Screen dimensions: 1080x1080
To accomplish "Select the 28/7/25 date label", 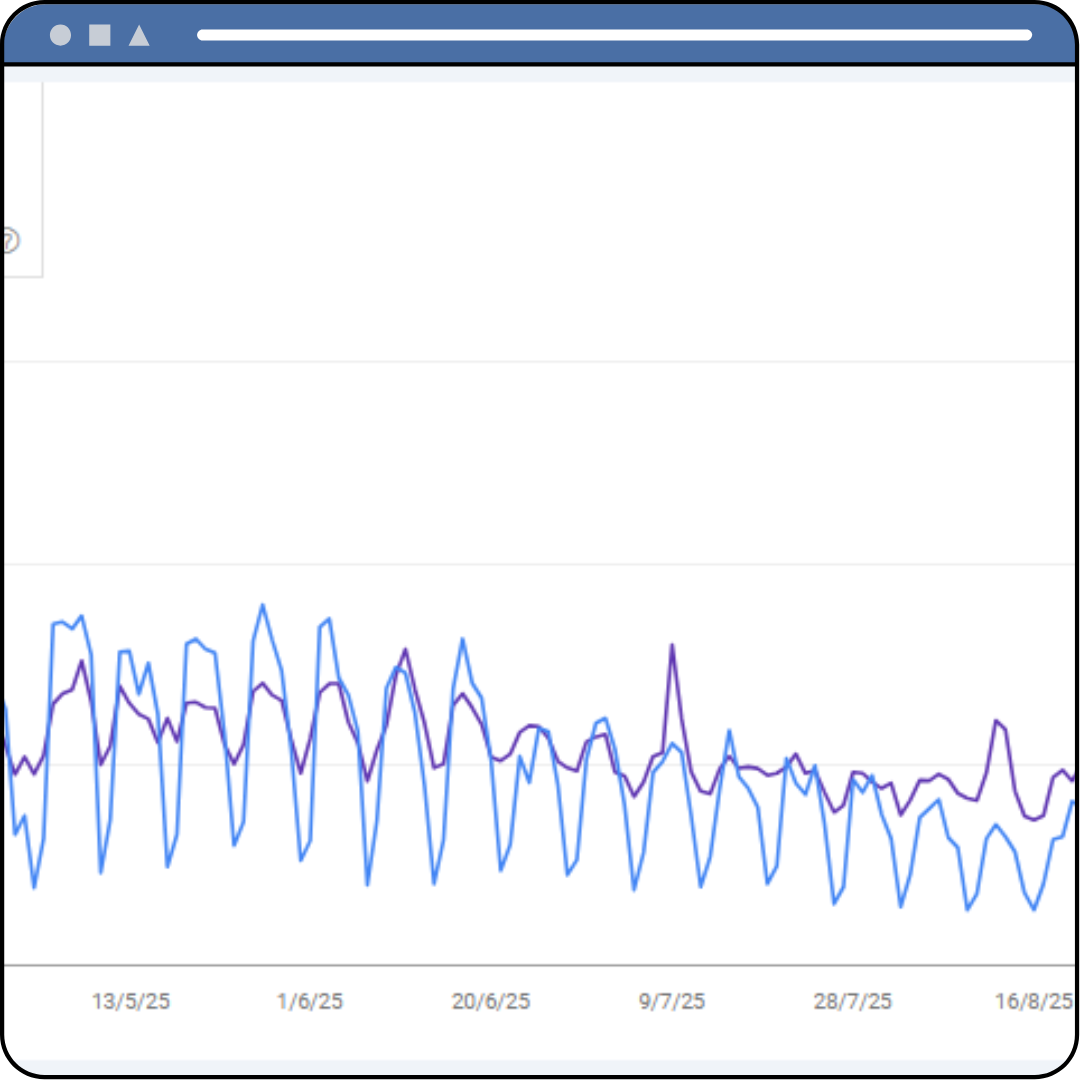I will (x=852, y=1001).
